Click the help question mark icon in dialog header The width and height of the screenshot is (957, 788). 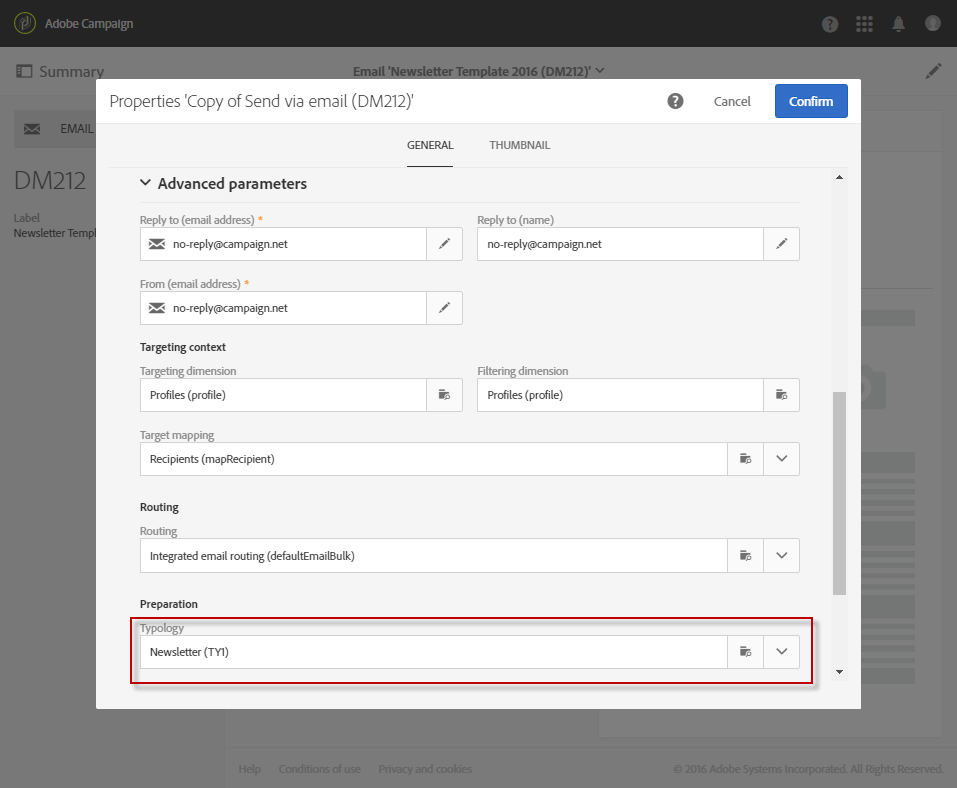(x=676, y=101)
